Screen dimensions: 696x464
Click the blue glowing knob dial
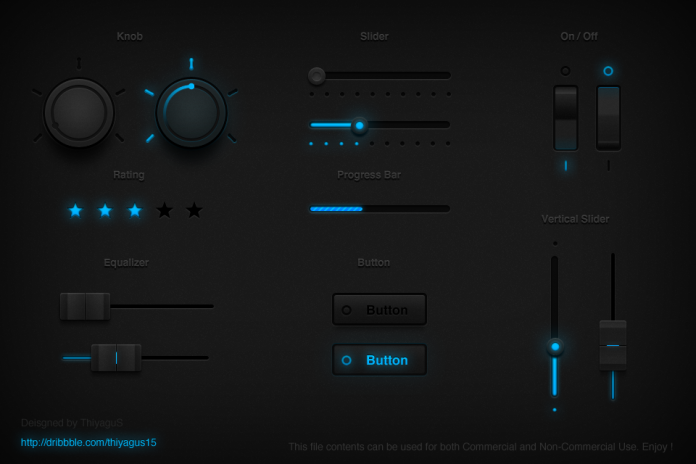click(191, 113)
